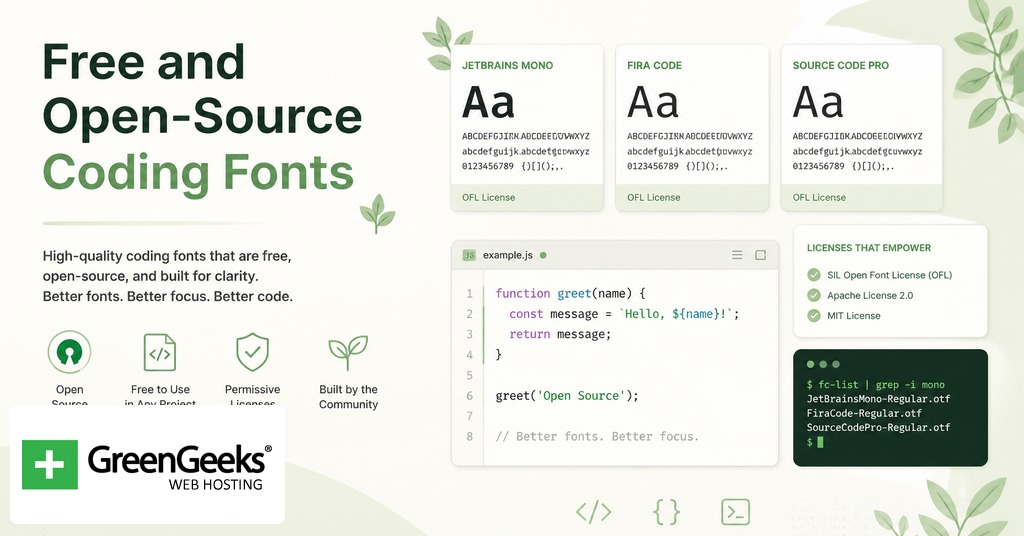Click the 'MIT License' text
The image size is (1024, 536).
[854, 315]
